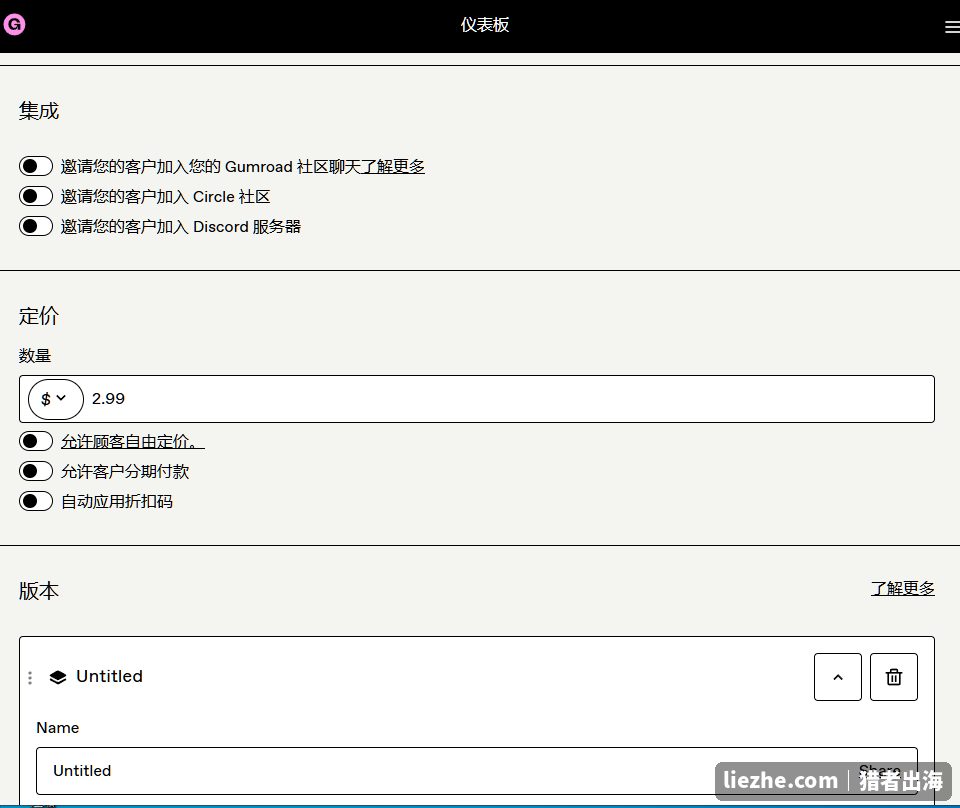This screenshot has height=808, width=960.
Task: Click the Untitled version title text
Action: pyautogui.click(x=109, y=676)
